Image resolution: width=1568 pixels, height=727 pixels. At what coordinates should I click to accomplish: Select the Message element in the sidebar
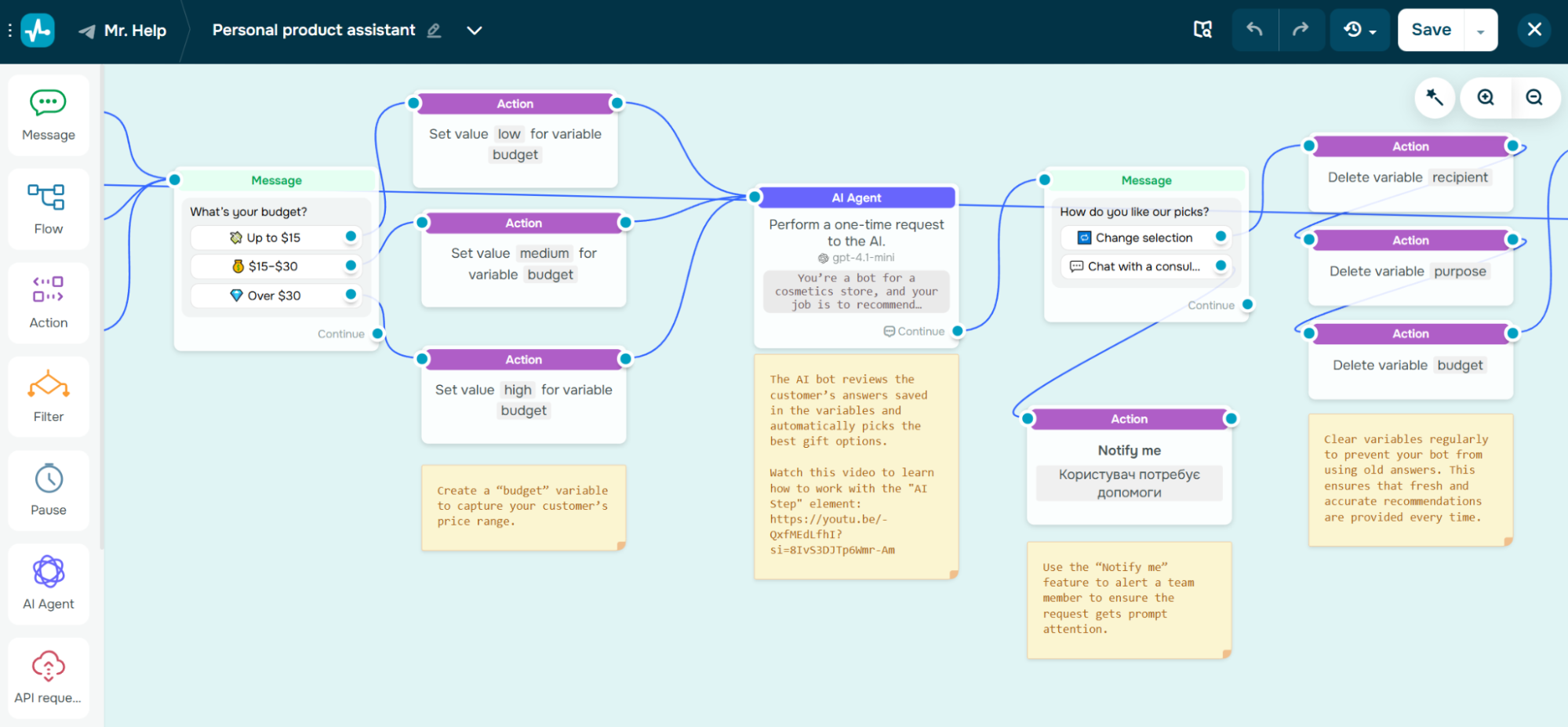(48, 115)
